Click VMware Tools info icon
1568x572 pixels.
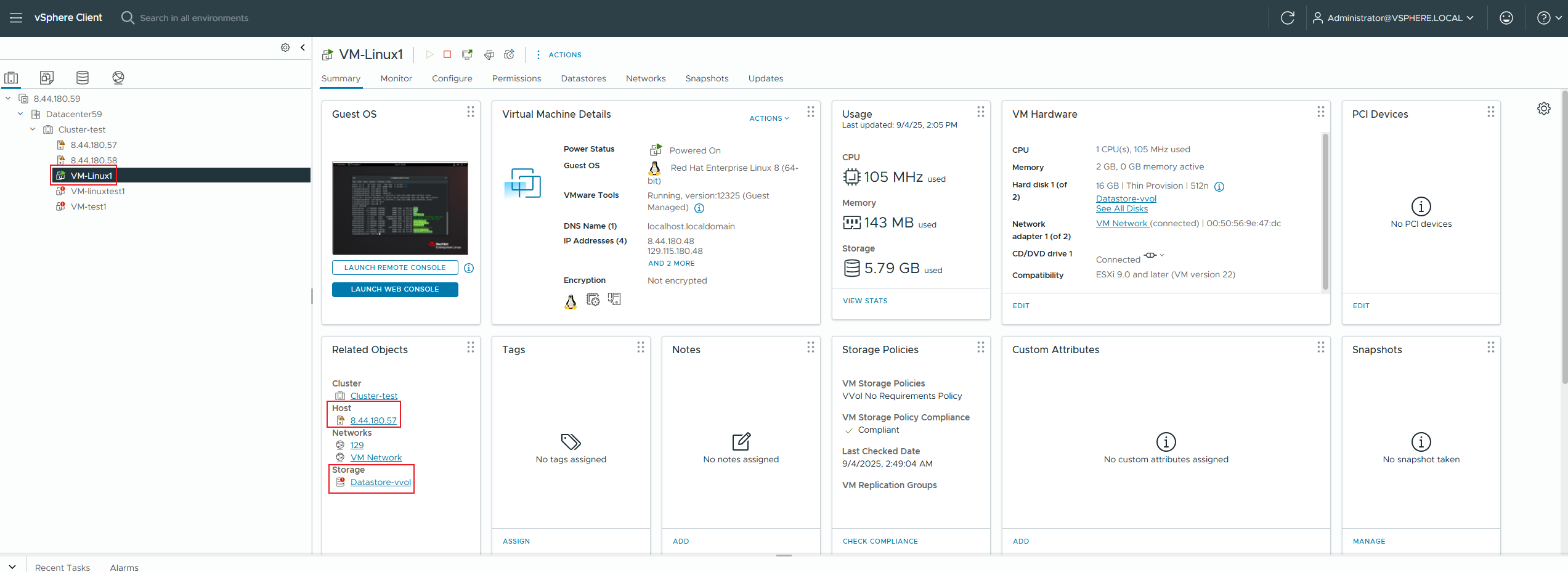[x=699, y=208]
